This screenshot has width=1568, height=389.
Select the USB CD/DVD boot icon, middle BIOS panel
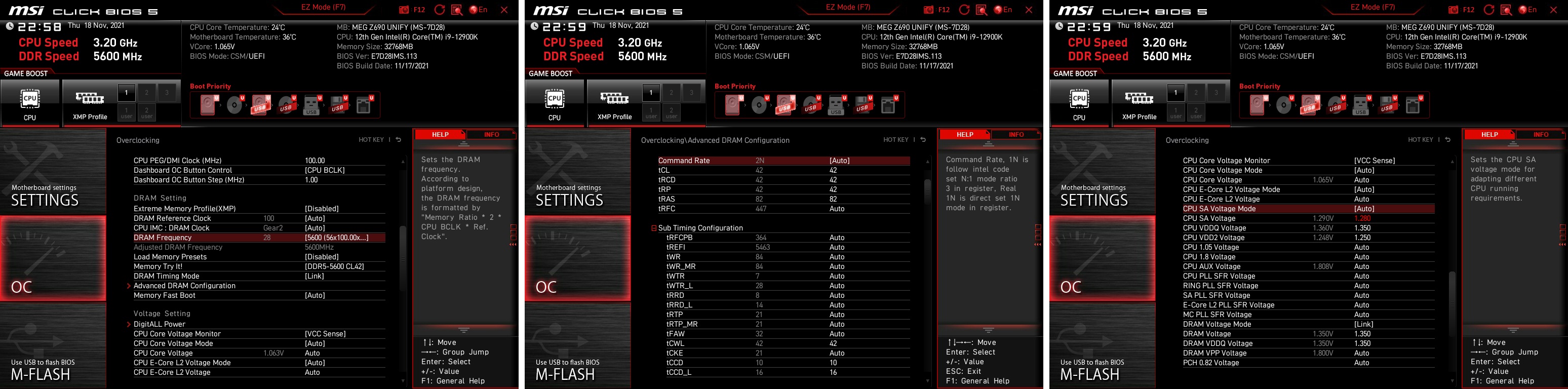[811, 105]
